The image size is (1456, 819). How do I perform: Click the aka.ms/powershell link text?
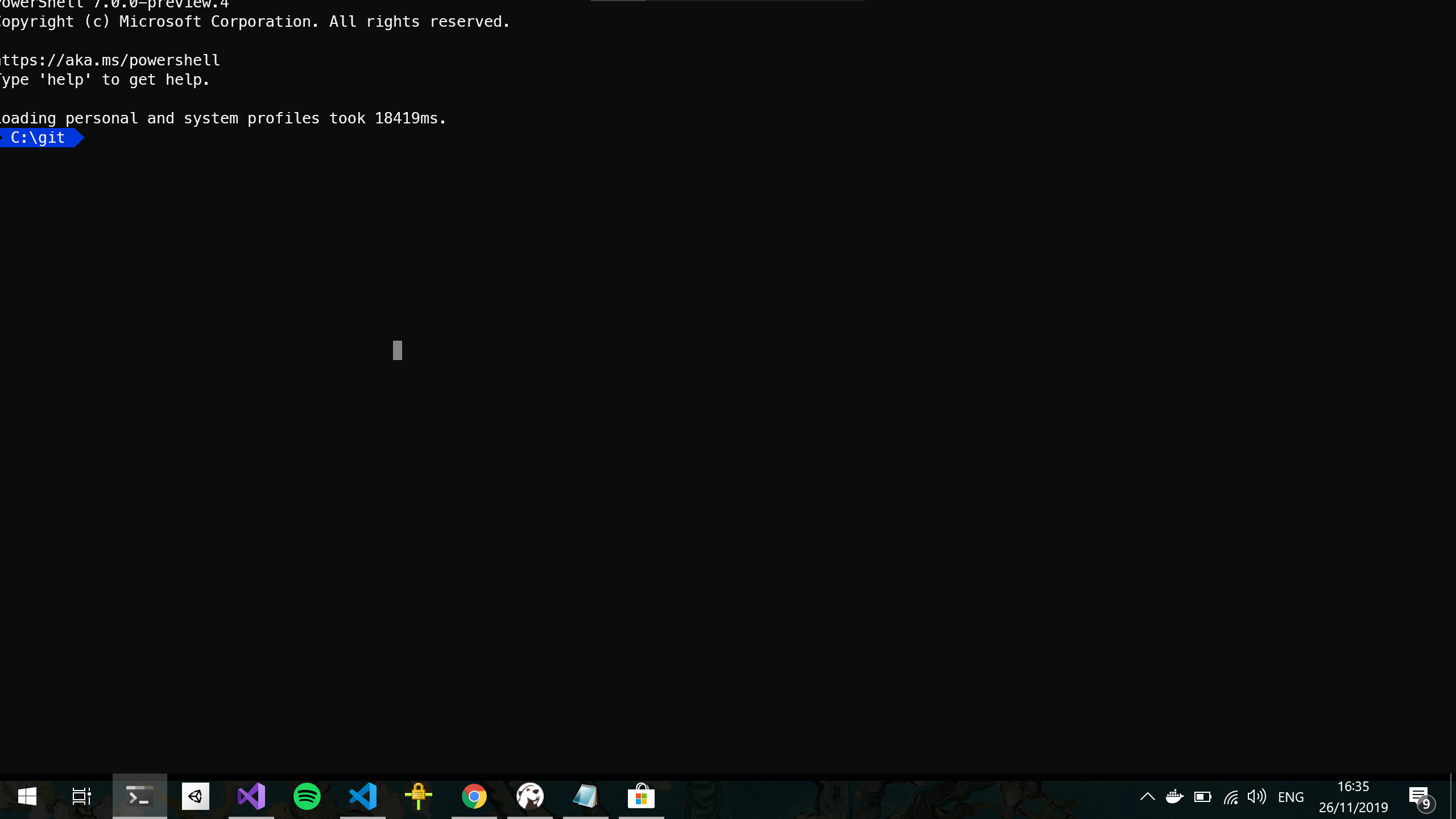[110, 59]
